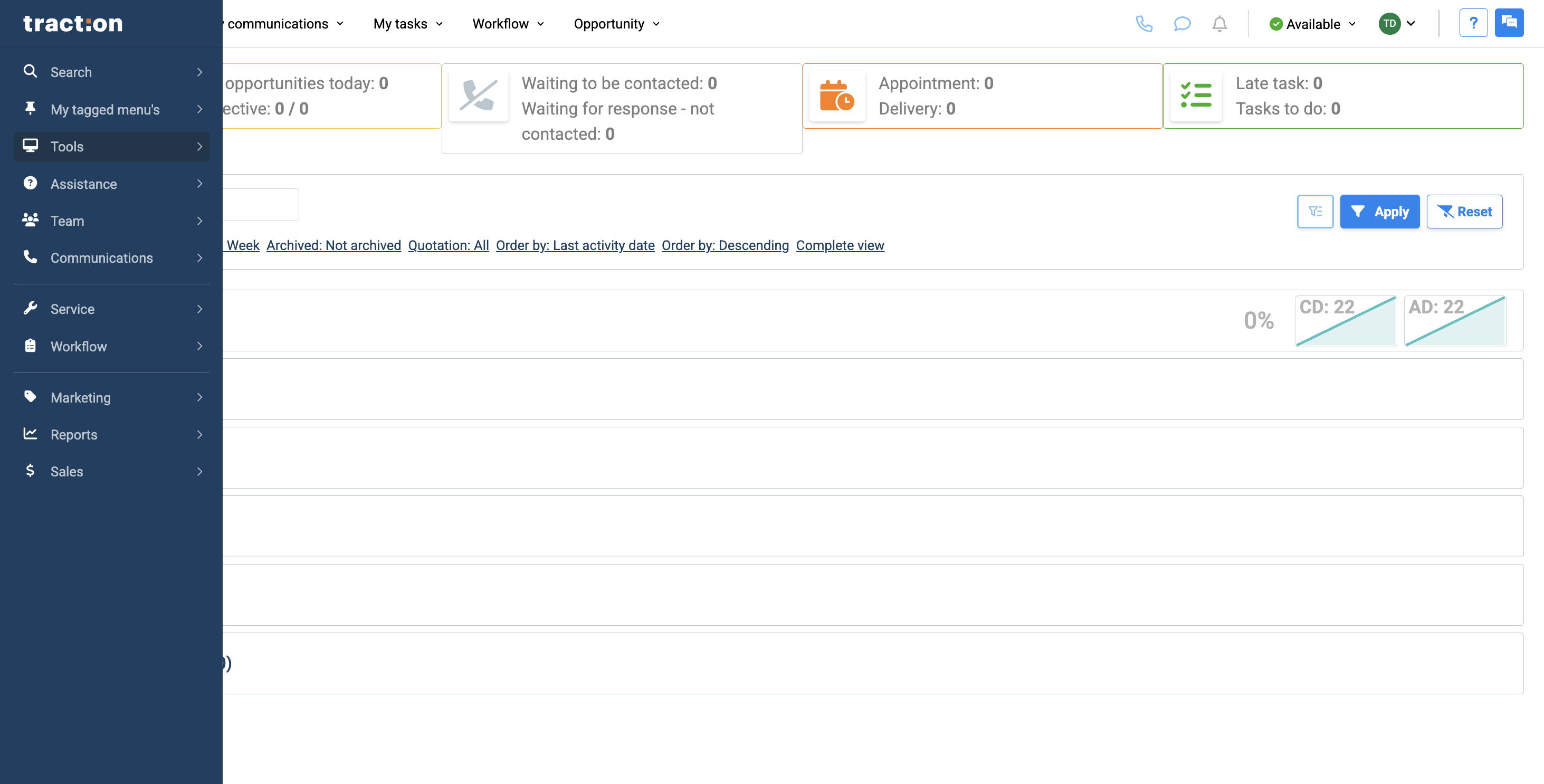Open the My tasks menu
The height and width of the screenshot is (784, 1544).
[407, 23]
